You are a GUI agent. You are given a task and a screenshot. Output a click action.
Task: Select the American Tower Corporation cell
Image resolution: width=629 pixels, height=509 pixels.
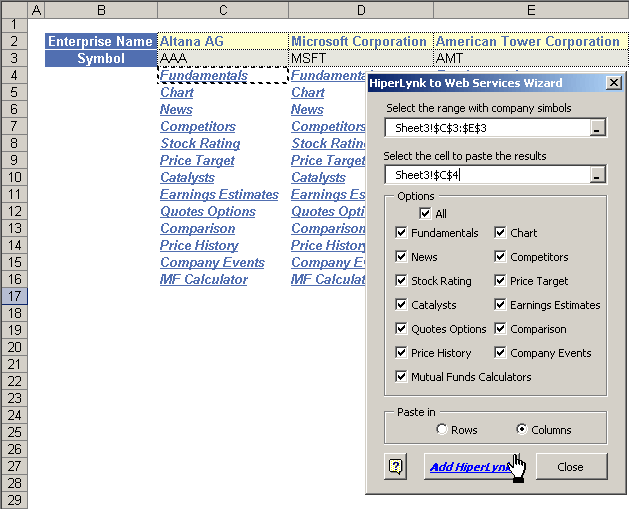click(531, 41)
